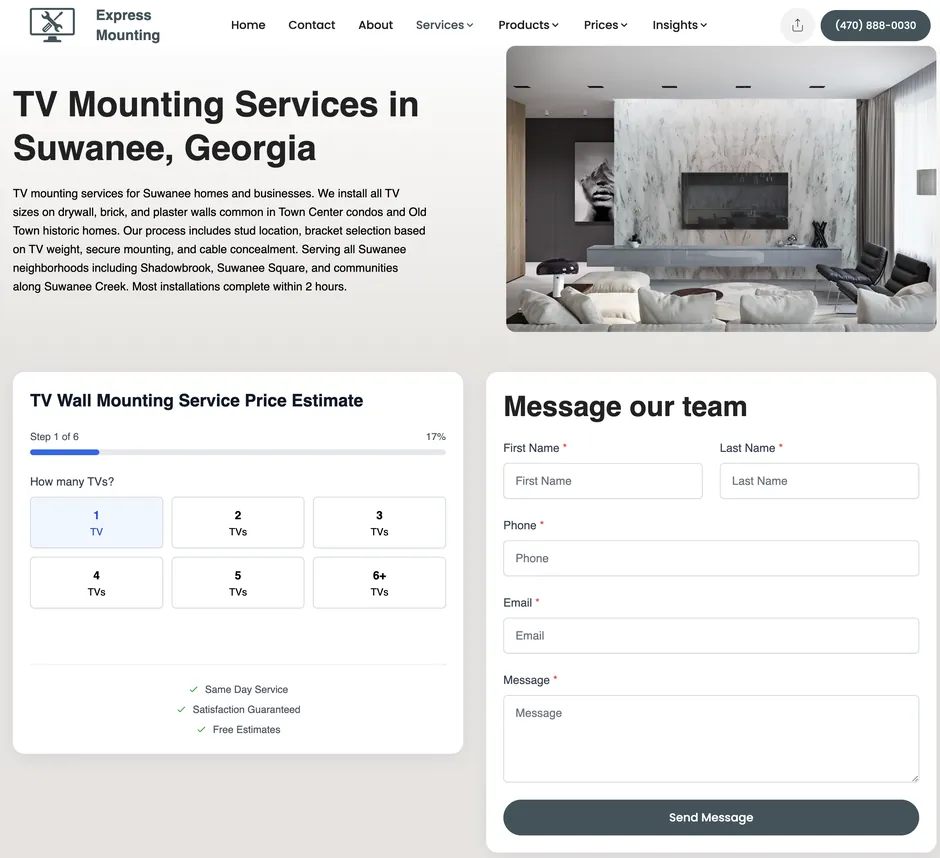Call the (470) 888-0030 phone button
The width and height of the screenshot is (940, 858).
[875, 25]
